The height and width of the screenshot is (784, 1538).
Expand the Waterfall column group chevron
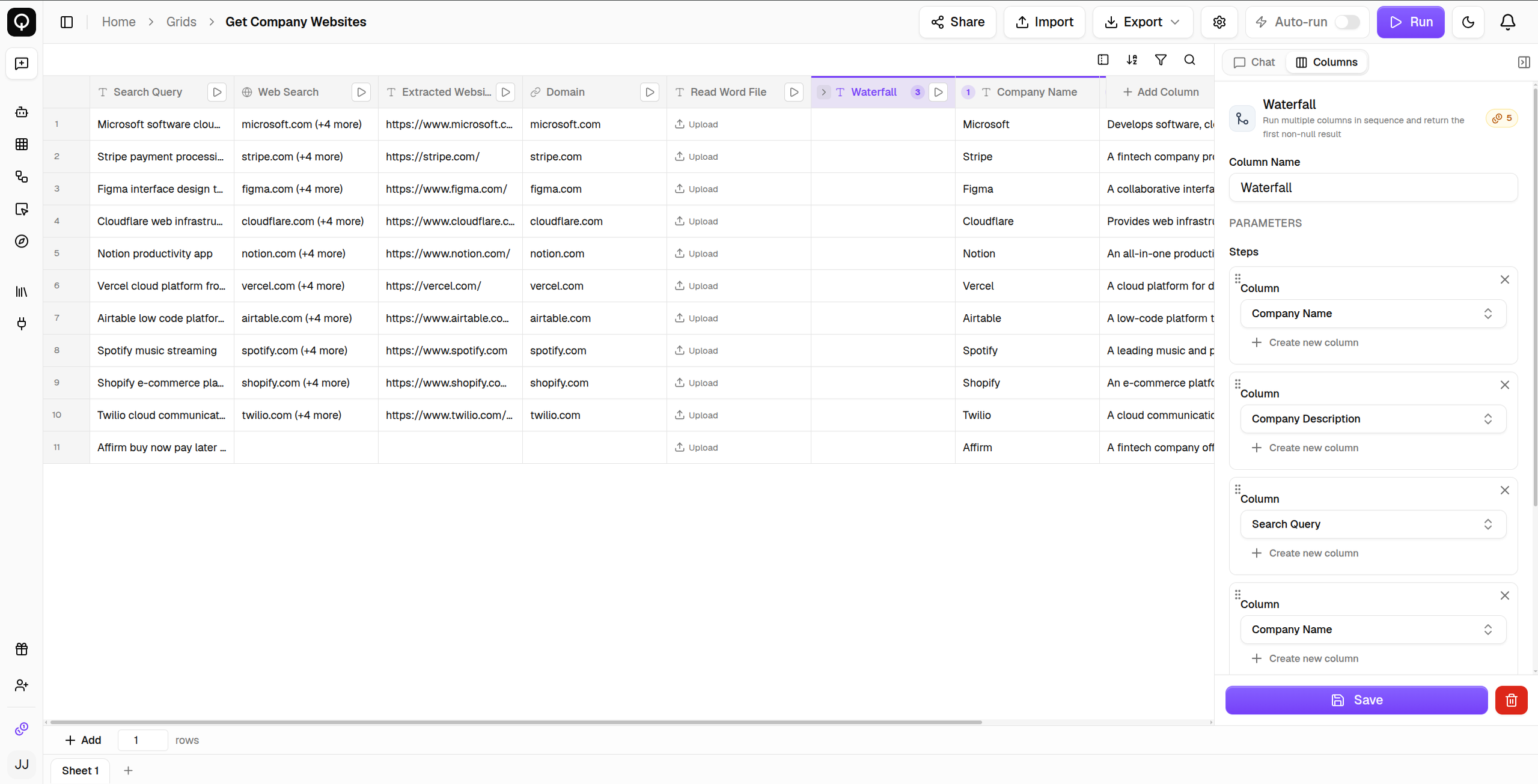pos(824,93)
